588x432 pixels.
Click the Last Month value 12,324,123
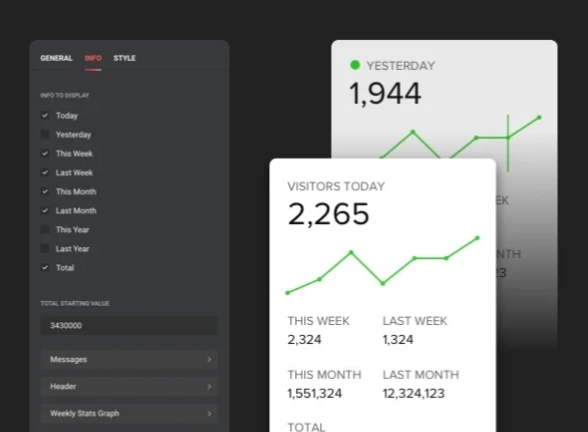click(414, 393)
